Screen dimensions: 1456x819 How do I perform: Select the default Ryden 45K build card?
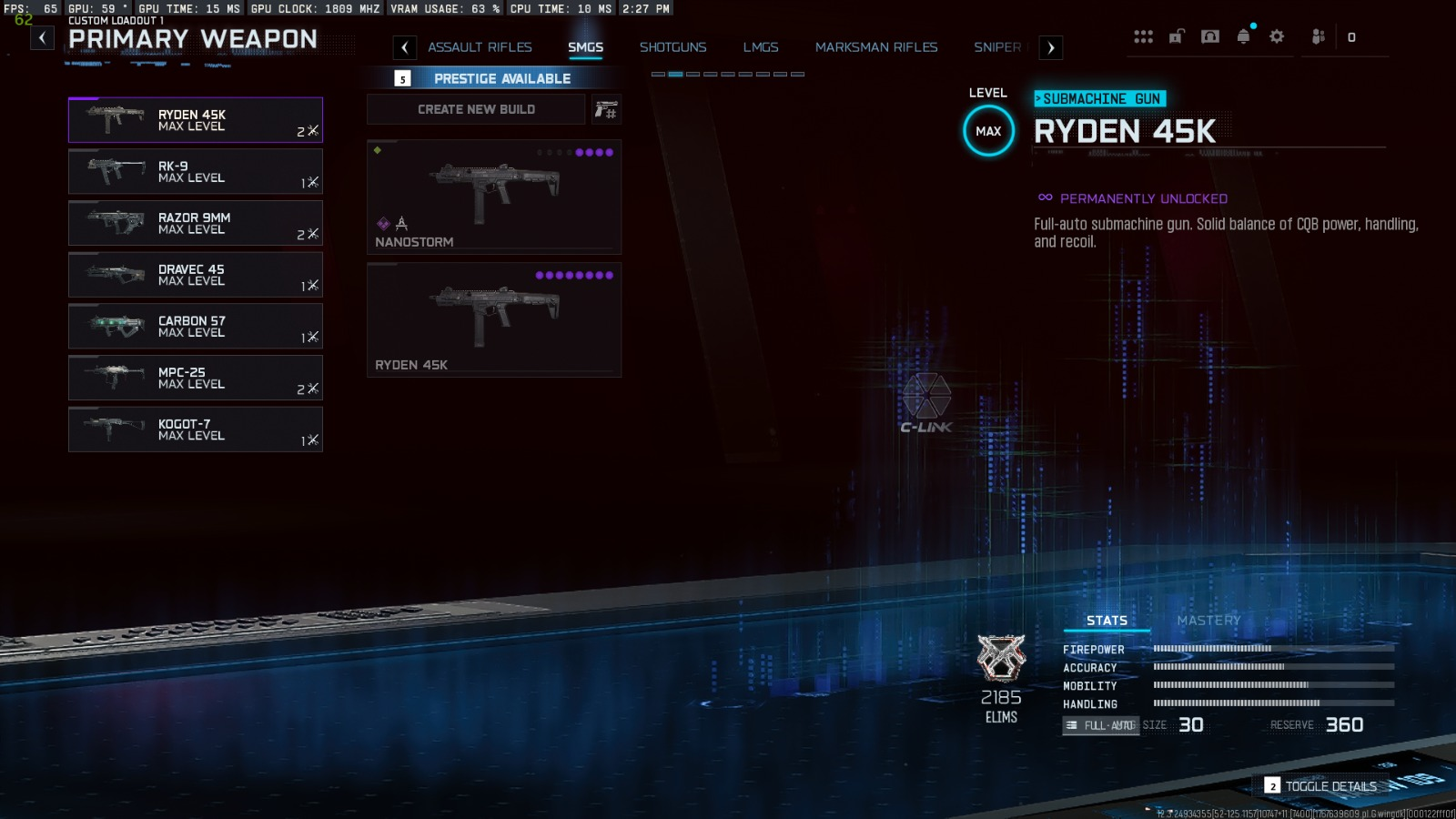coord(494,319)
